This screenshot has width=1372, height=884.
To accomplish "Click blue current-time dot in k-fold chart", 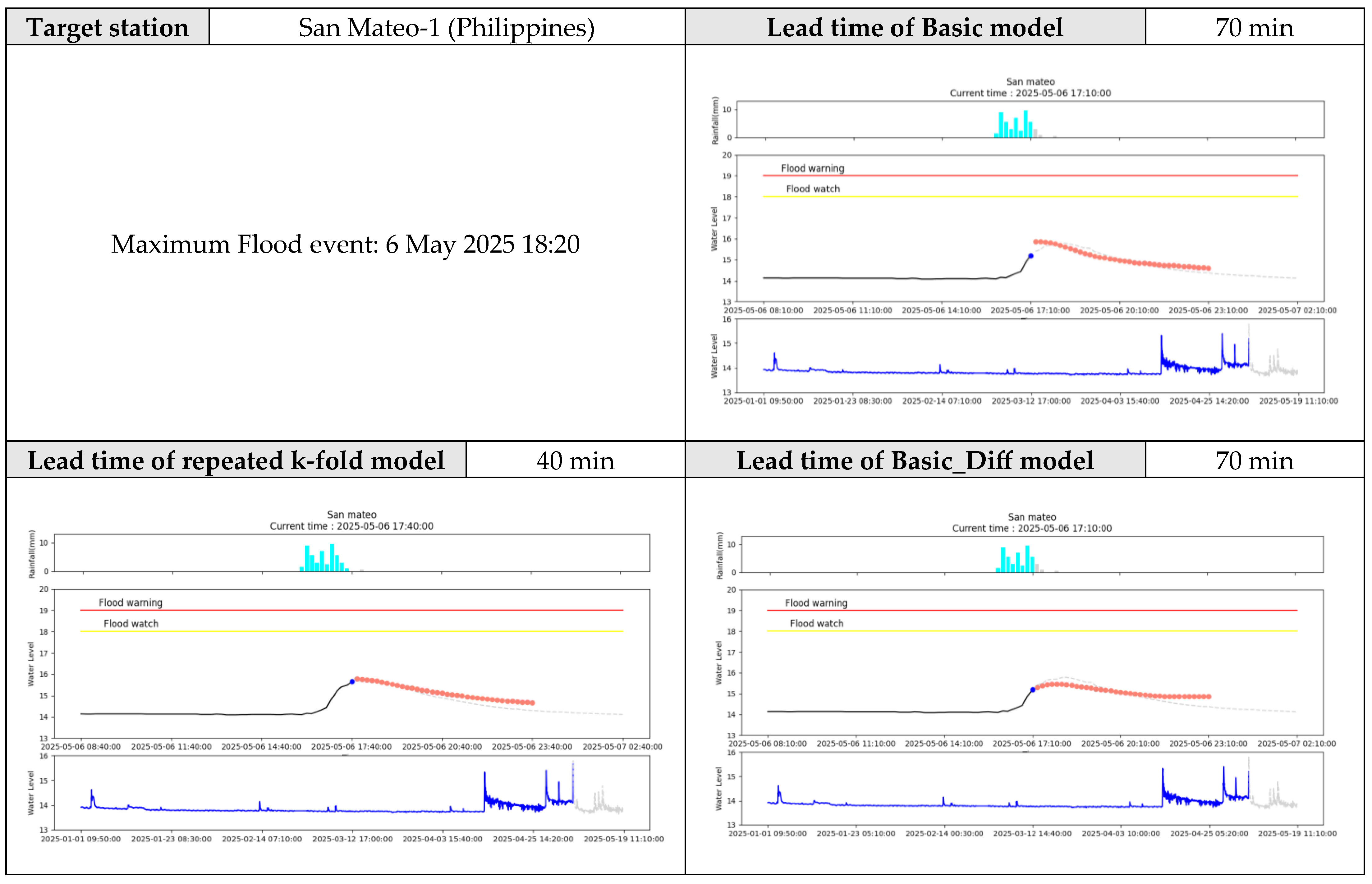I will (x=352, y=682).
